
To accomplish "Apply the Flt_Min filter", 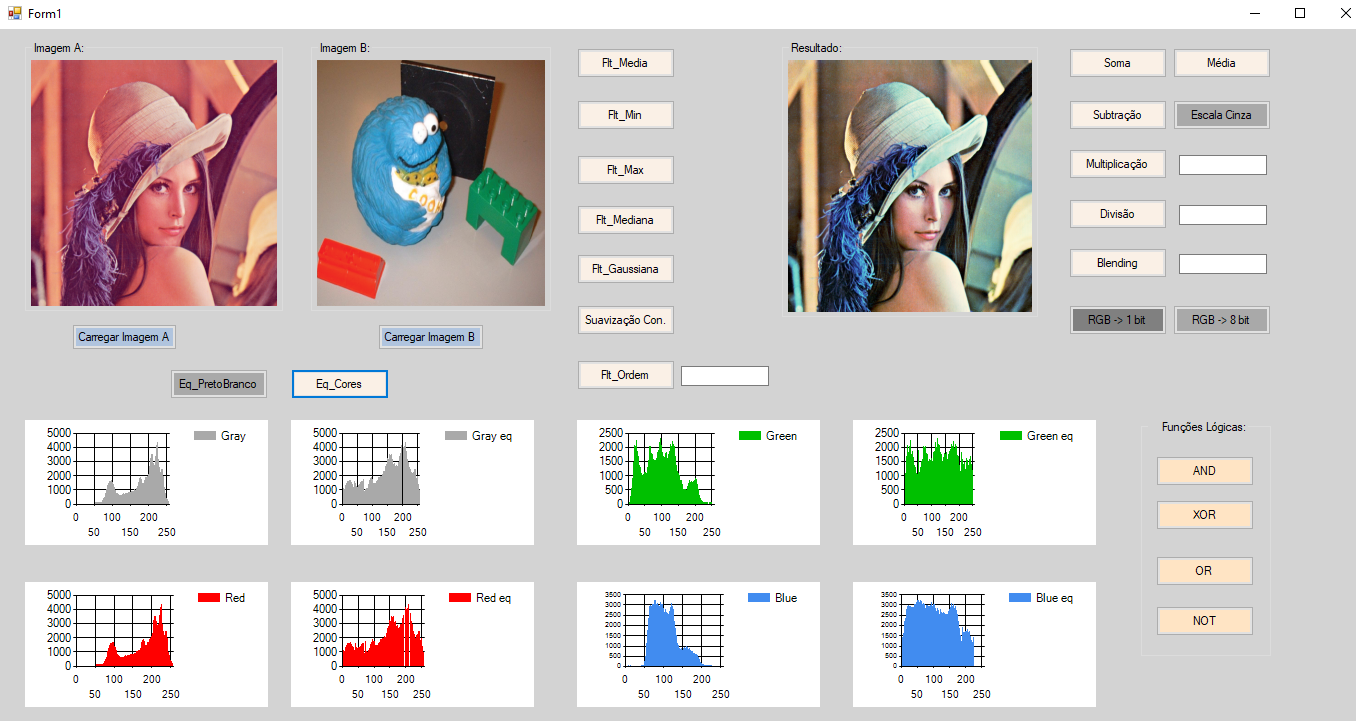I will pyautogui.click(x=625, y=114).
